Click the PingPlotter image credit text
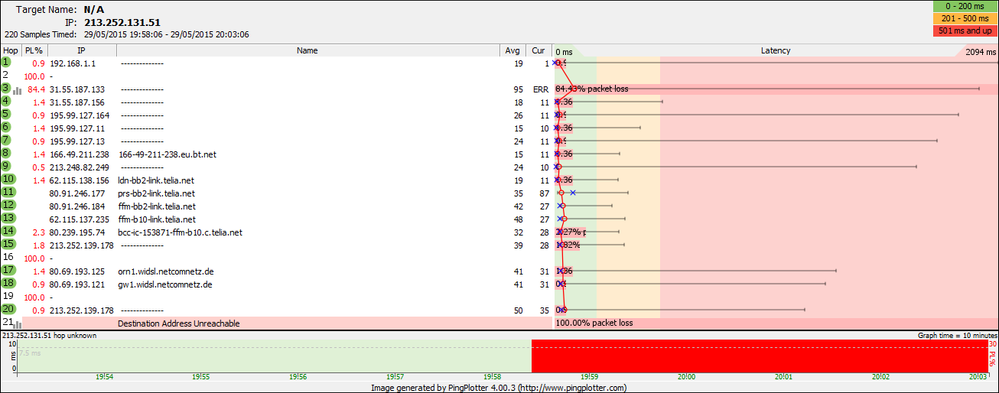The height and width of the screenshot is (393, 999). coord(500,387)
